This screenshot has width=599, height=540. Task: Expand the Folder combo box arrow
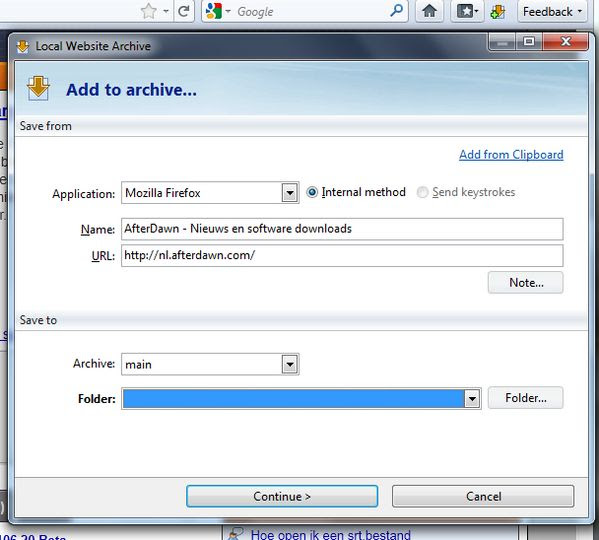[x=472, y=399]
